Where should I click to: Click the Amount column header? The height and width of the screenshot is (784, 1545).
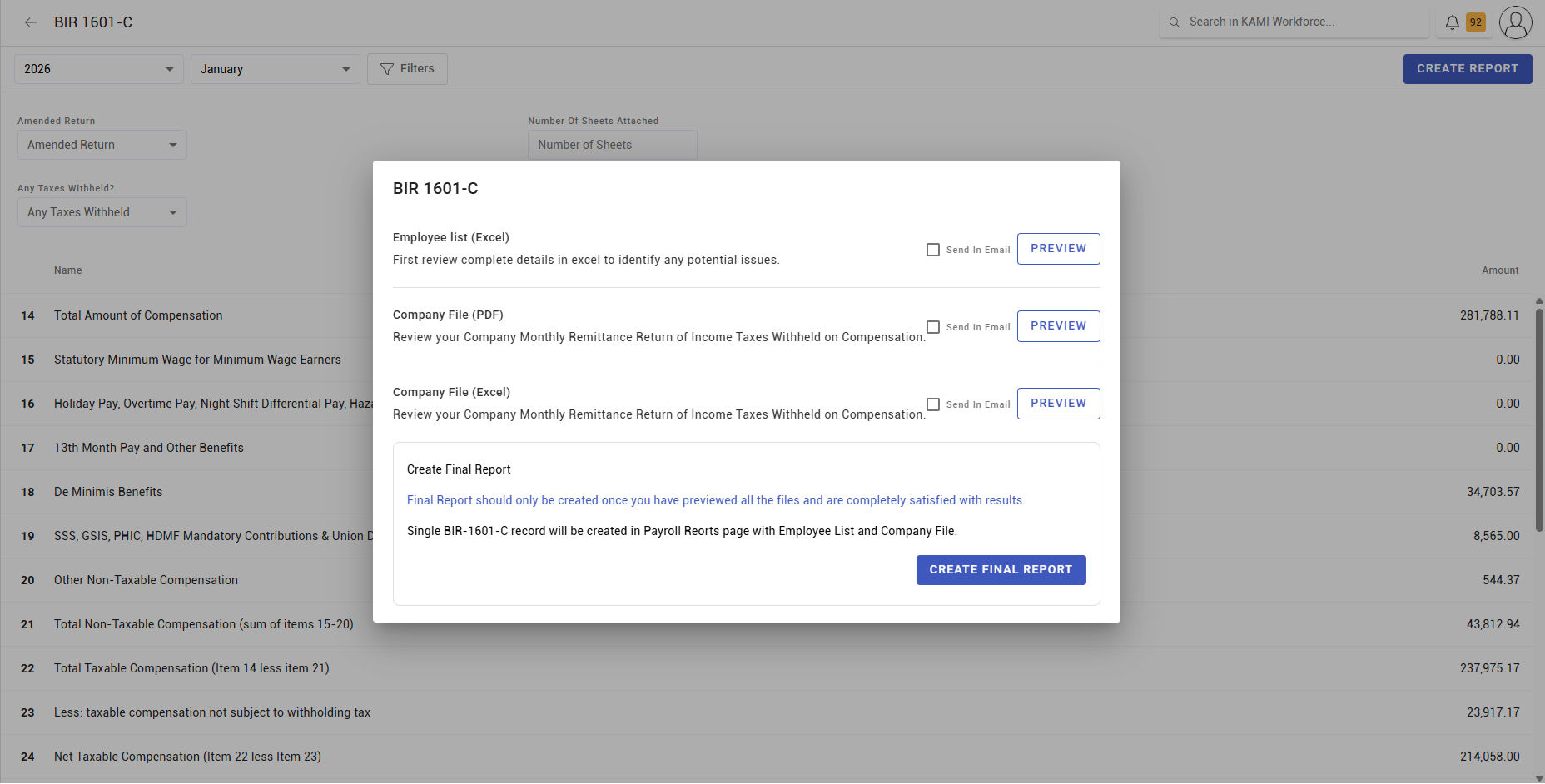coord(1500,270)
